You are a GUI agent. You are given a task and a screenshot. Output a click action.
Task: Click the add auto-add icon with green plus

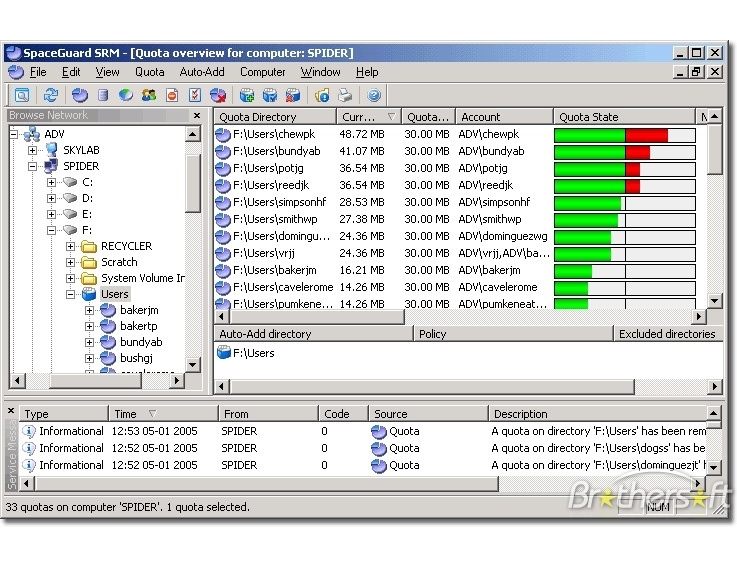pos(246,95)
